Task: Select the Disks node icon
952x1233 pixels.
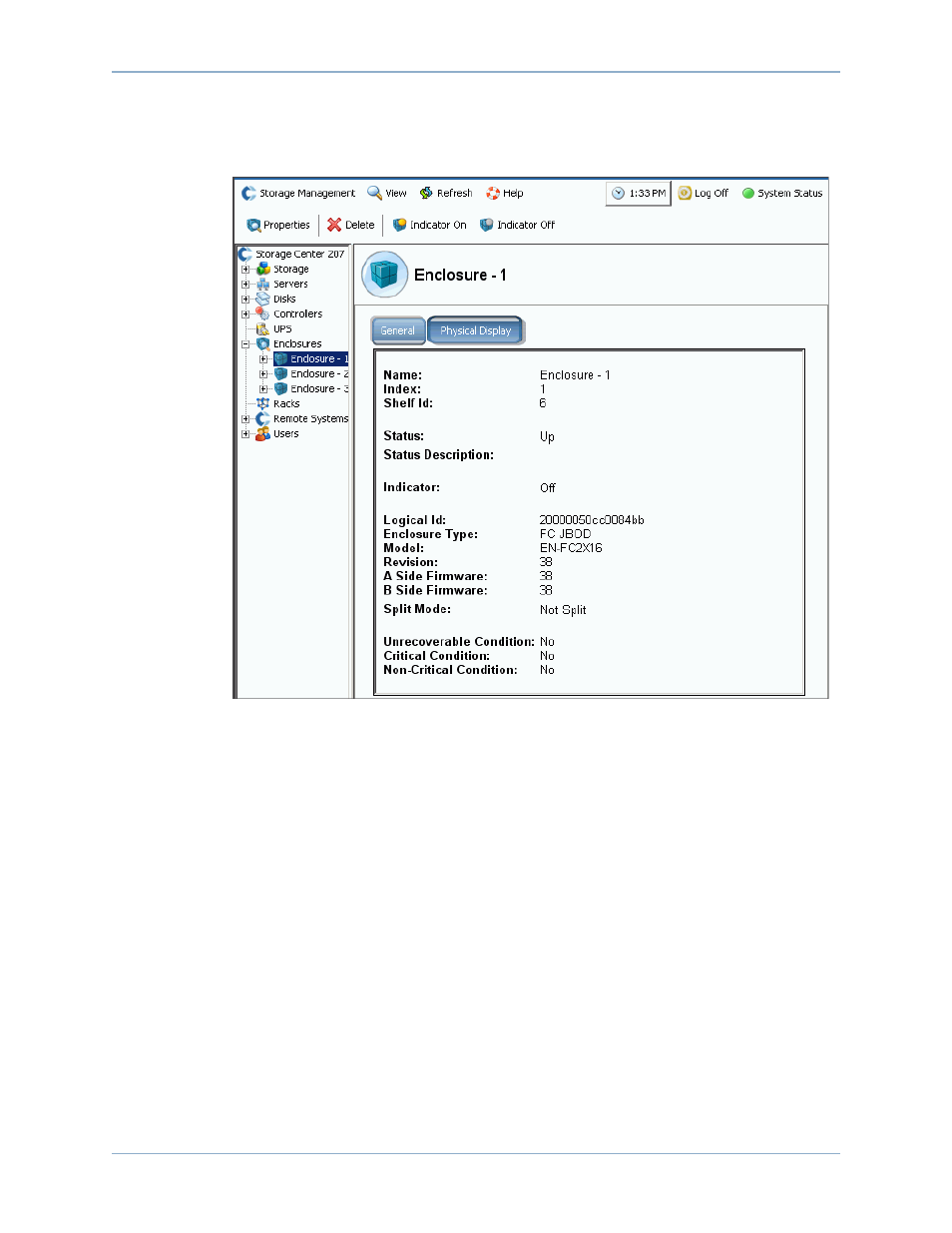Action: click(263, 300)
